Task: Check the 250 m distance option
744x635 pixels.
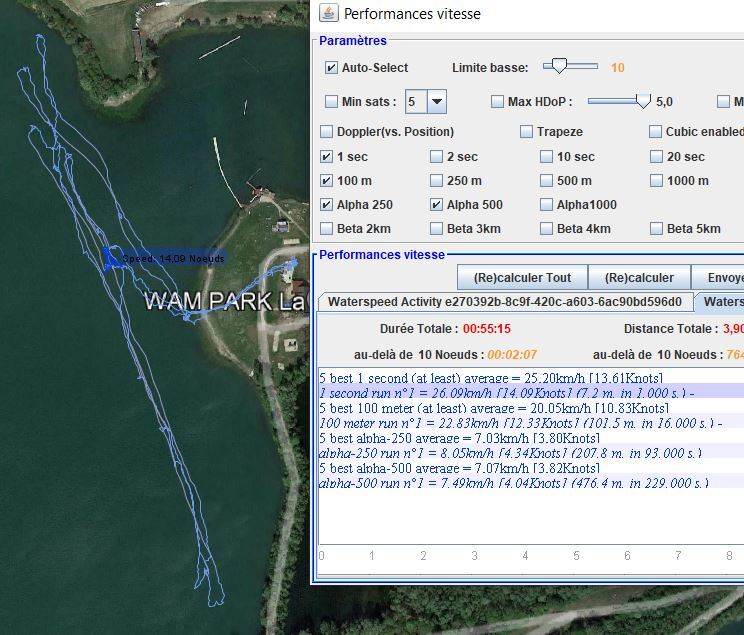Action: click(436, 181)
